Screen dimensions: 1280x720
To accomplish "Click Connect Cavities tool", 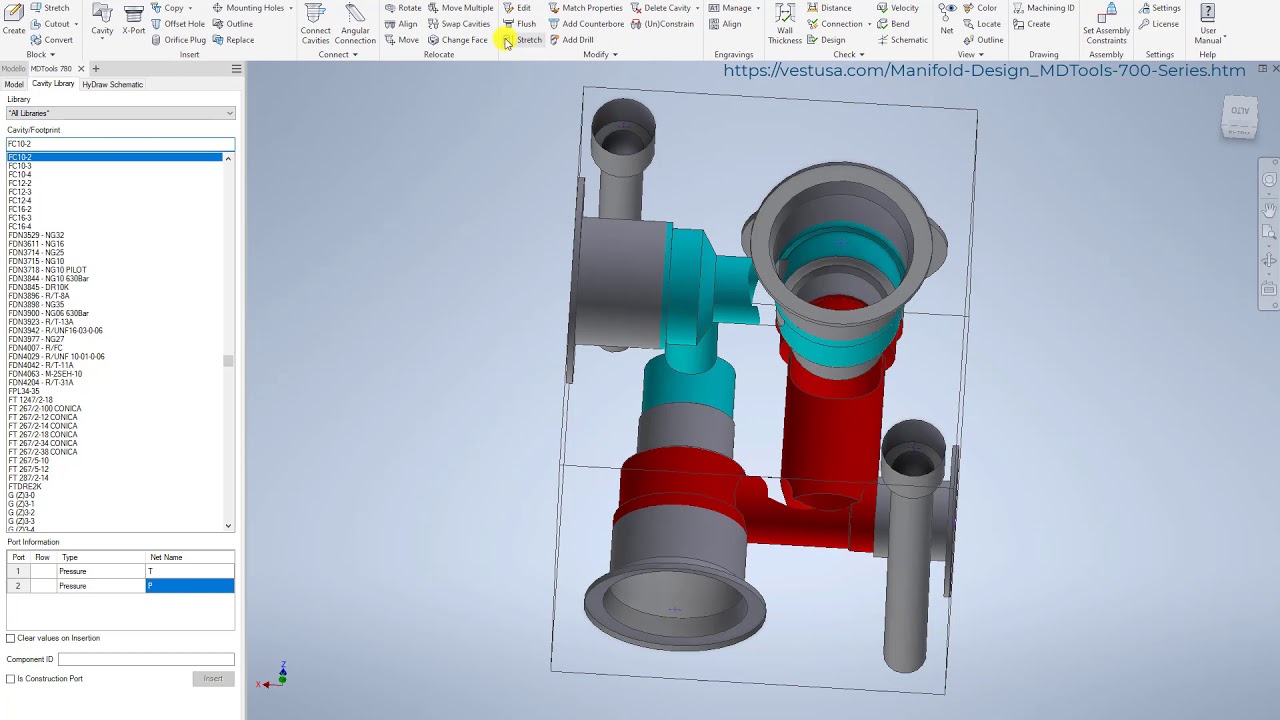I will pos(315,24).
